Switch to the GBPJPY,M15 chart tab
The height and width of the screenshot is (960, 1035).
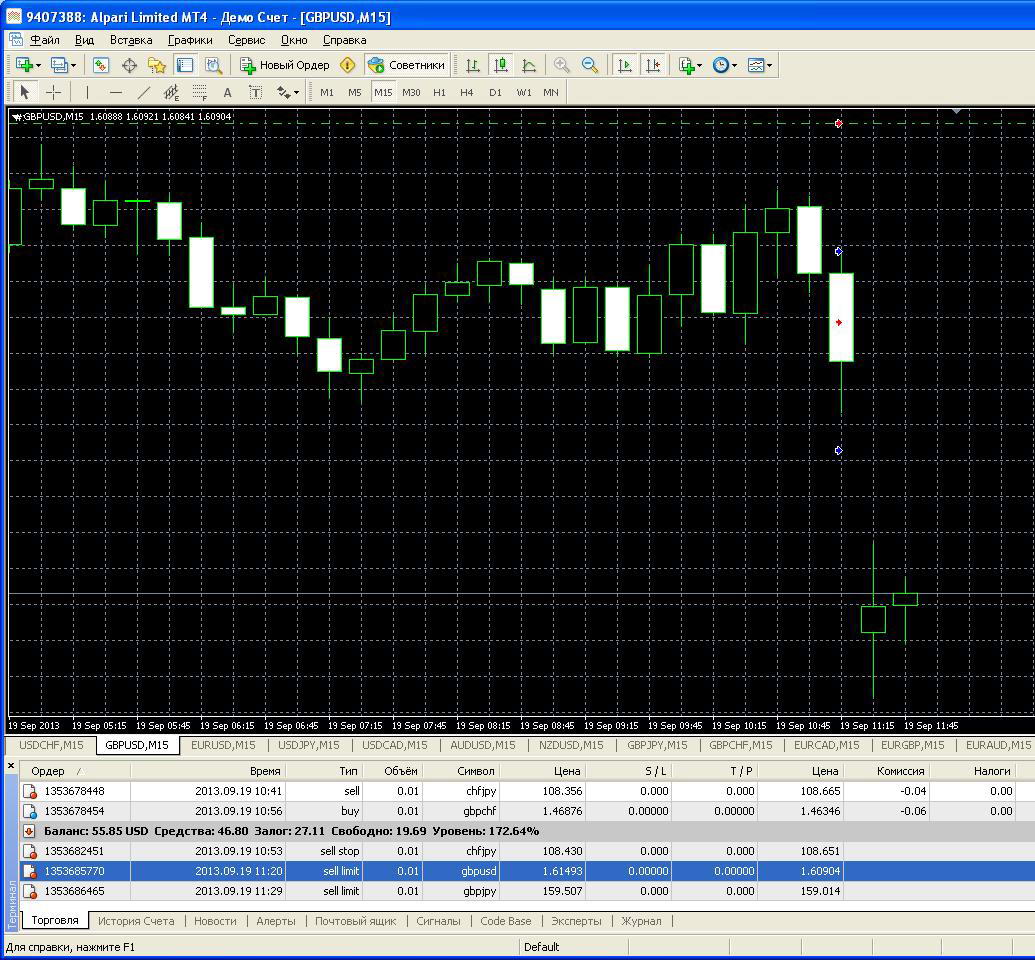tap(657, 745)
